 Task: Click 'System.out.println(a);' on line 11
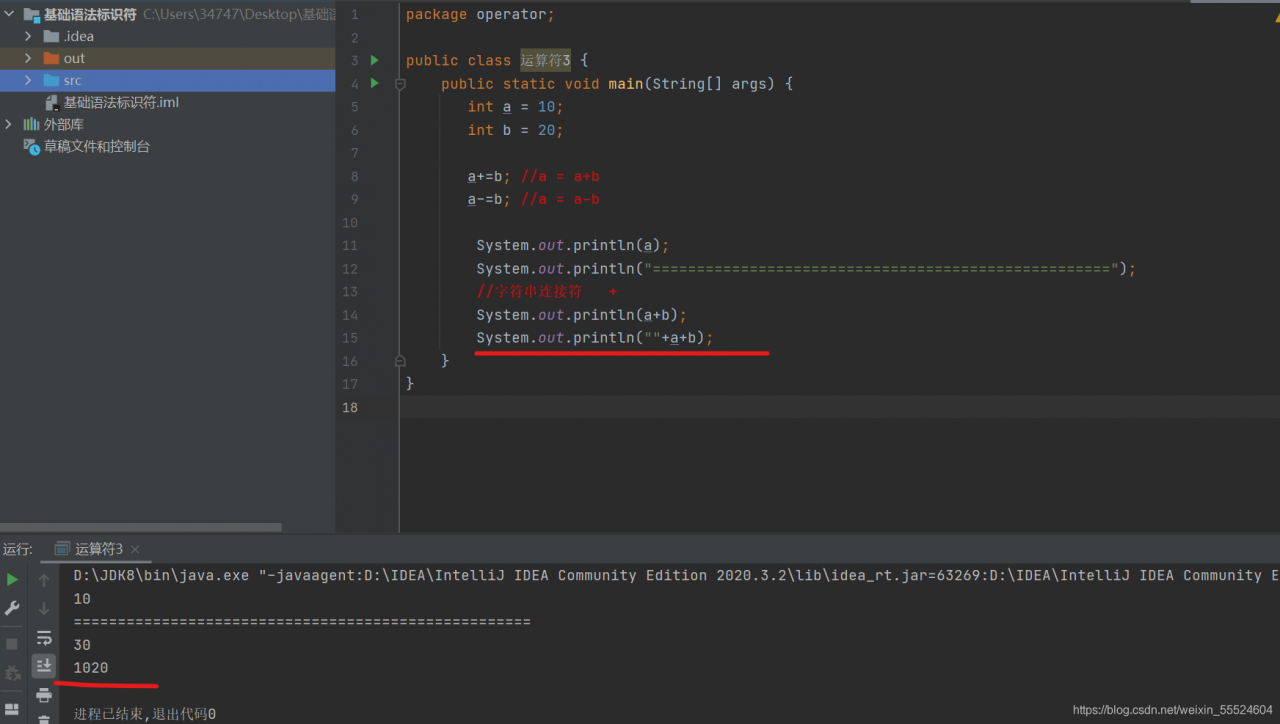tap(573, 246)
